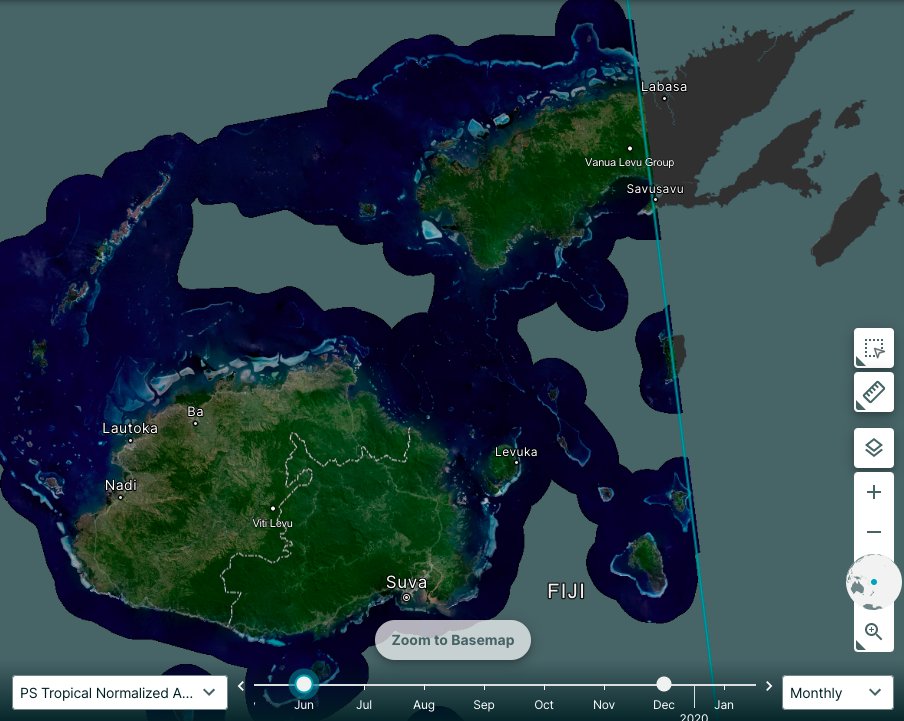Open PS Tropical Normalized basemap dropdown

119,693
